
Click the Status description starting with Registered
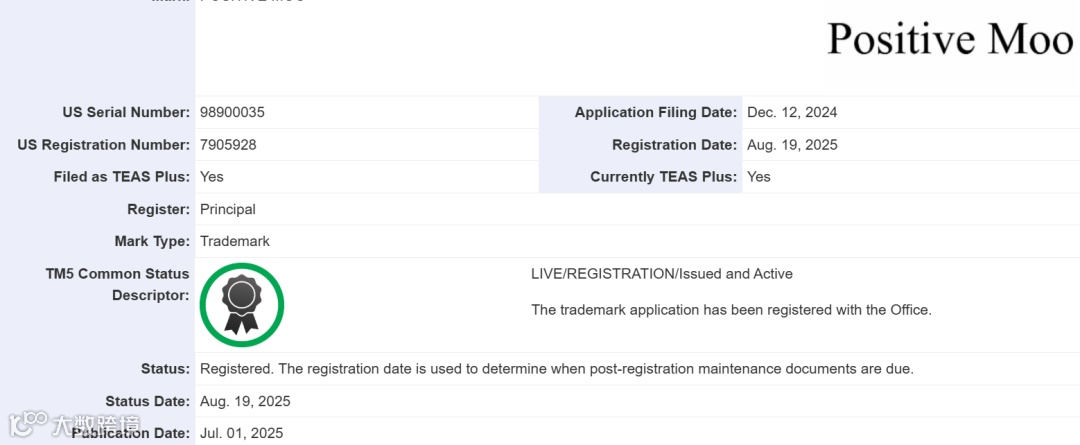point(556,369)
